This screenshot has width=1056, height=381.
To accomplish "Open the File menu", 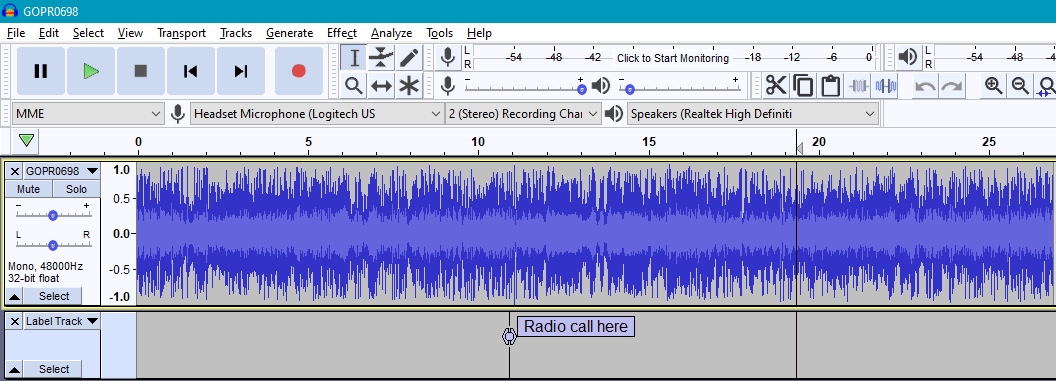I will [x=15, y=33].
